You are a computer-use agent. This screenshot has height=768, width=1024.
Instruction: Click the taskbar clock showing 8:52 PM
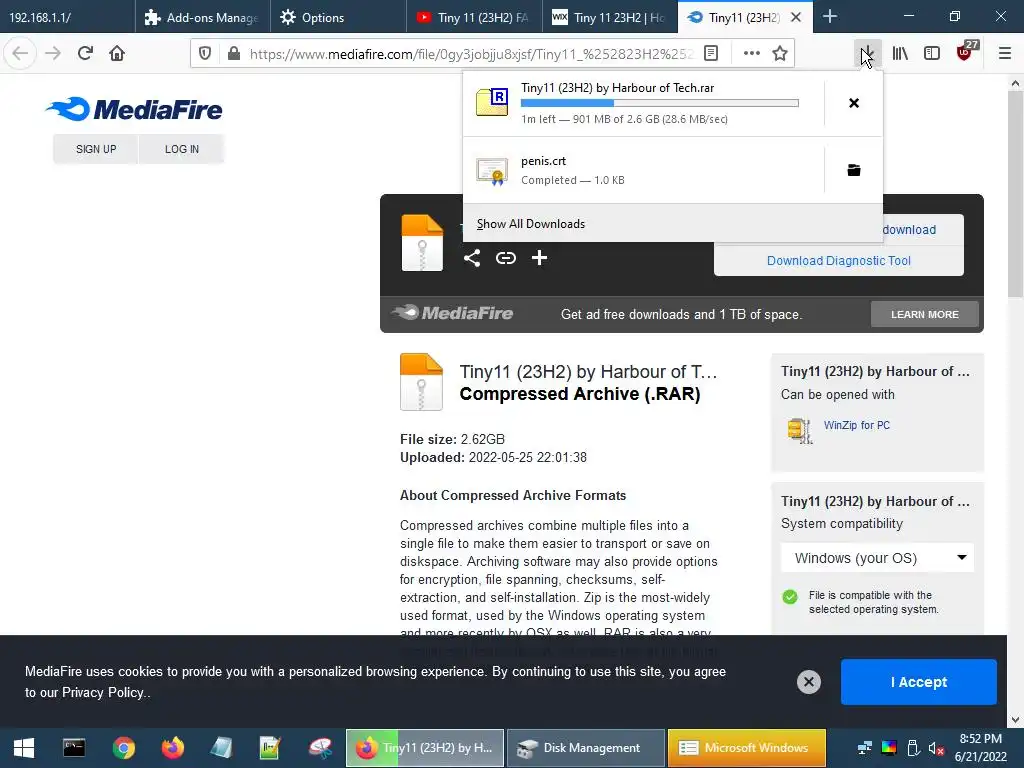click(980, 748)
